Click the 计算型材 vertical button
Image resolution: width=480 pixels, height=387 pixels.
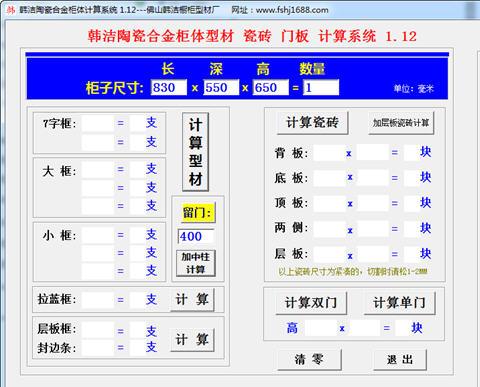tap(195, 152)
